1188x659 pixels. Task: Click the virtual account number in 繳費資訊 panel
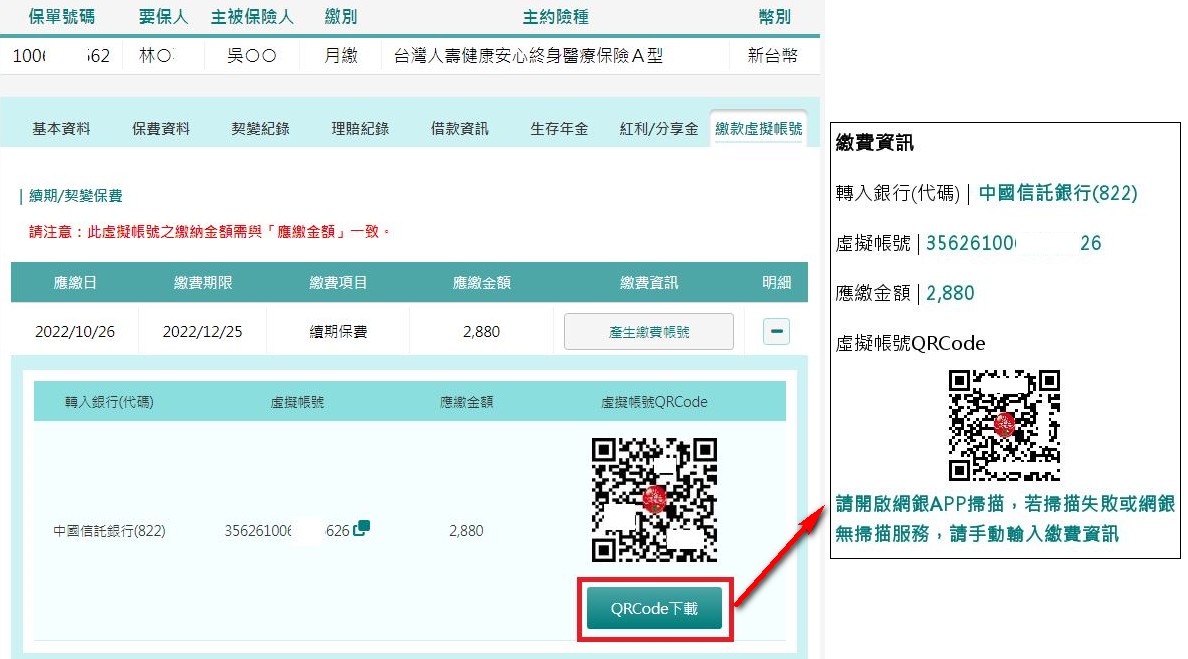coord(1014,243)
